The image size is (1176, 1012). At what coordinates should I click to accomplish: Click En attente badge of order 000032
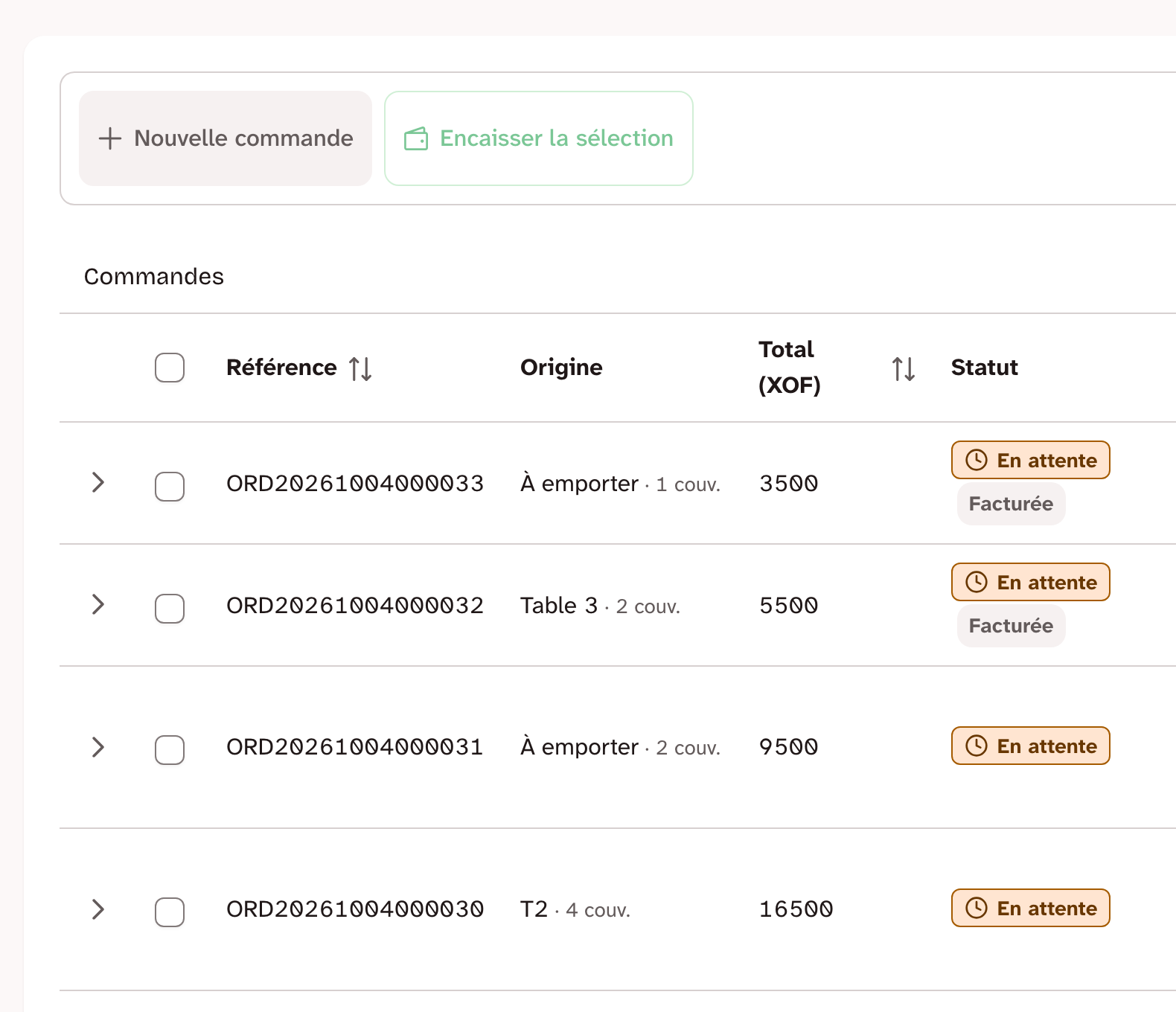(1031, 582)
